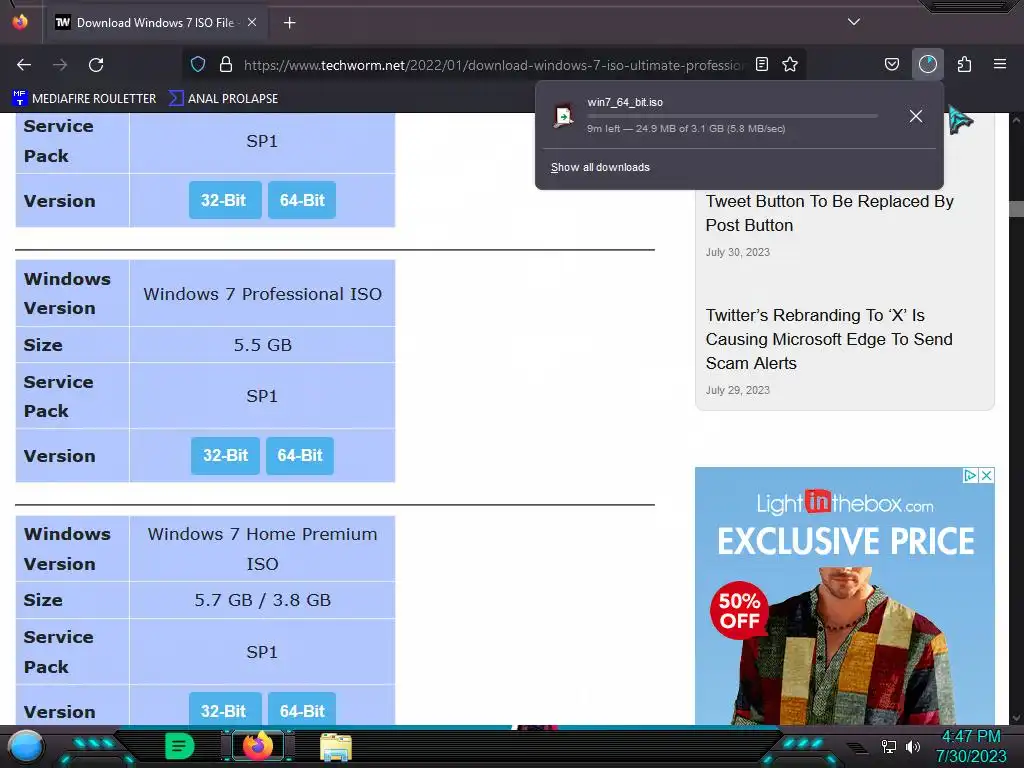Open File Explorer from the taskbar
The width and height of the screenshot is (1024, 768).
point(336,747)
